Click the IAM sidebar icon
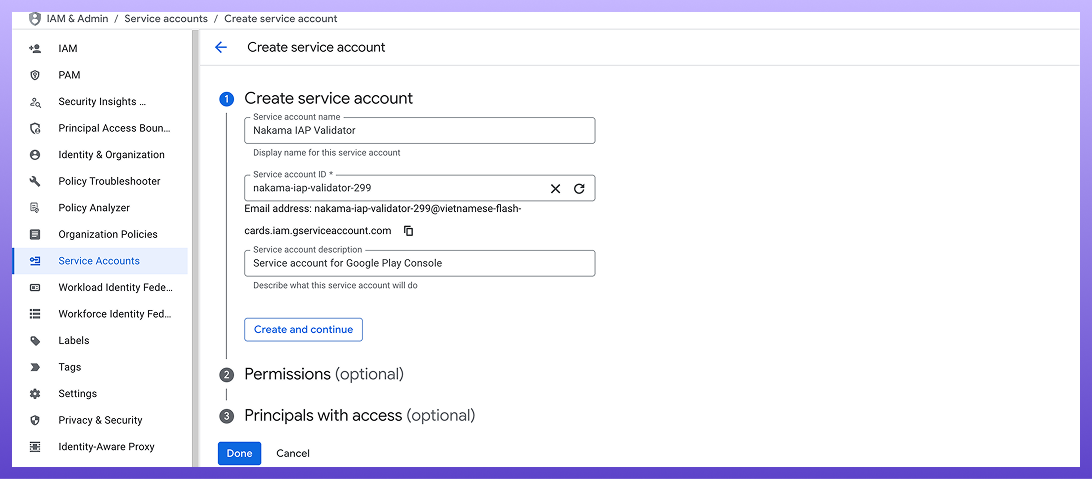The image size is (1092, 479). pyautogui.click(x=35, y=49)
